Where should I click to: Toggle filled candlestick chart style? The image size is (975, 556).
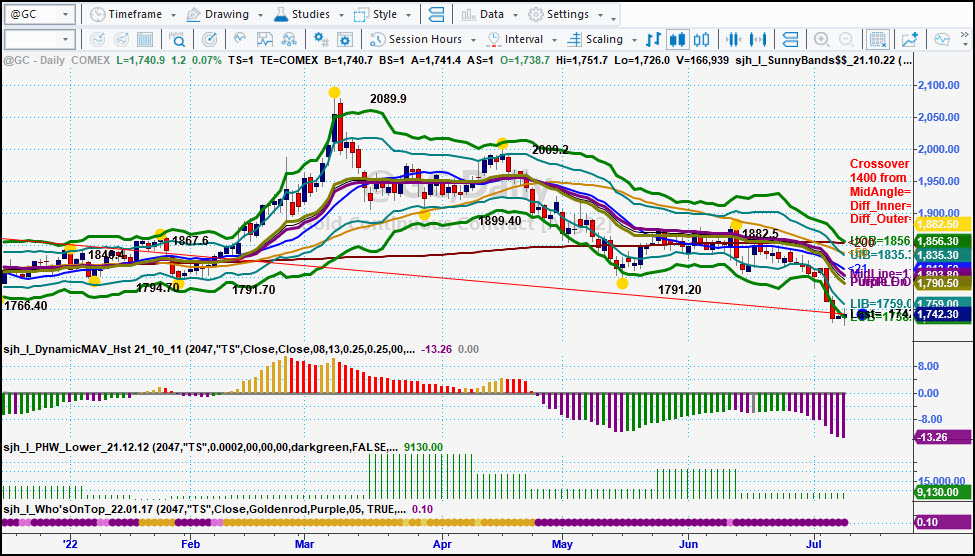677,40
